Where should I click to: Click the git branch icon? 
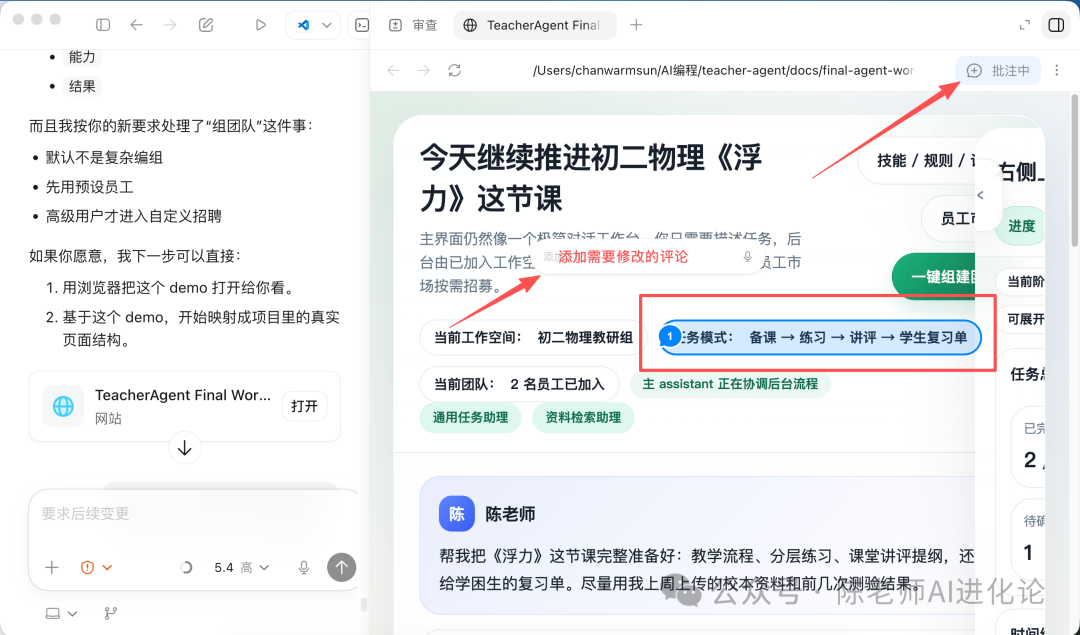110,613
